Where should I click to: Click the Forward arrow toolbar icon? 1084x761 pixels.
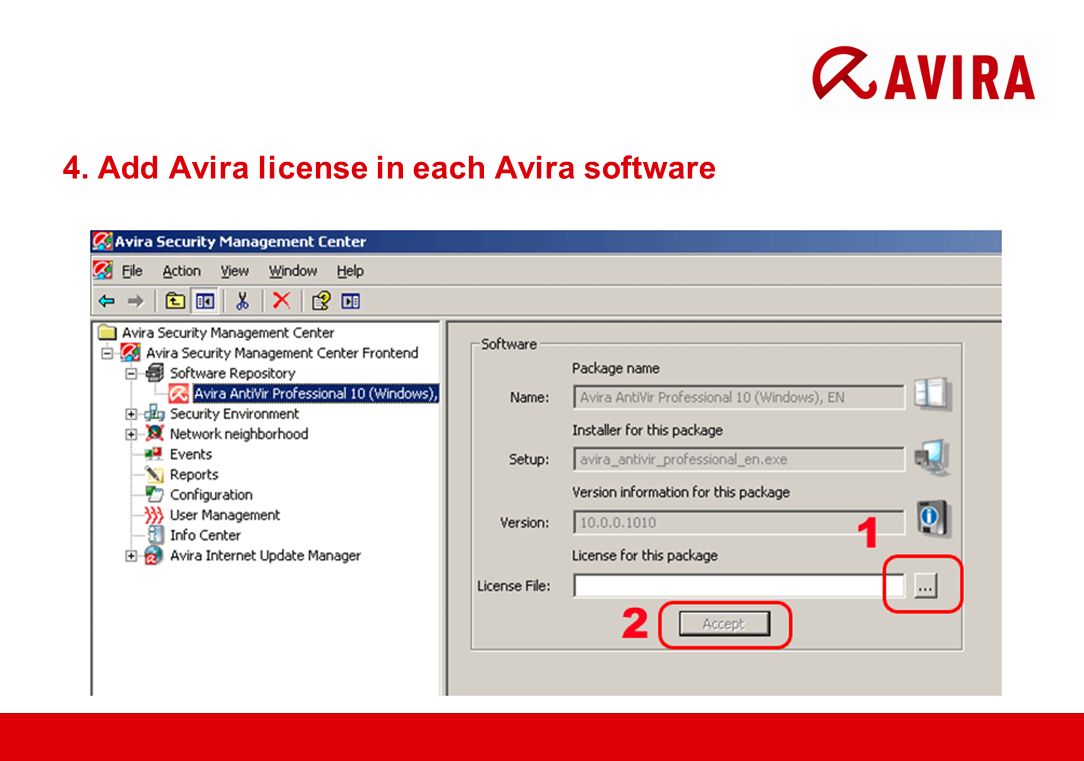click(x=136, y=301)
